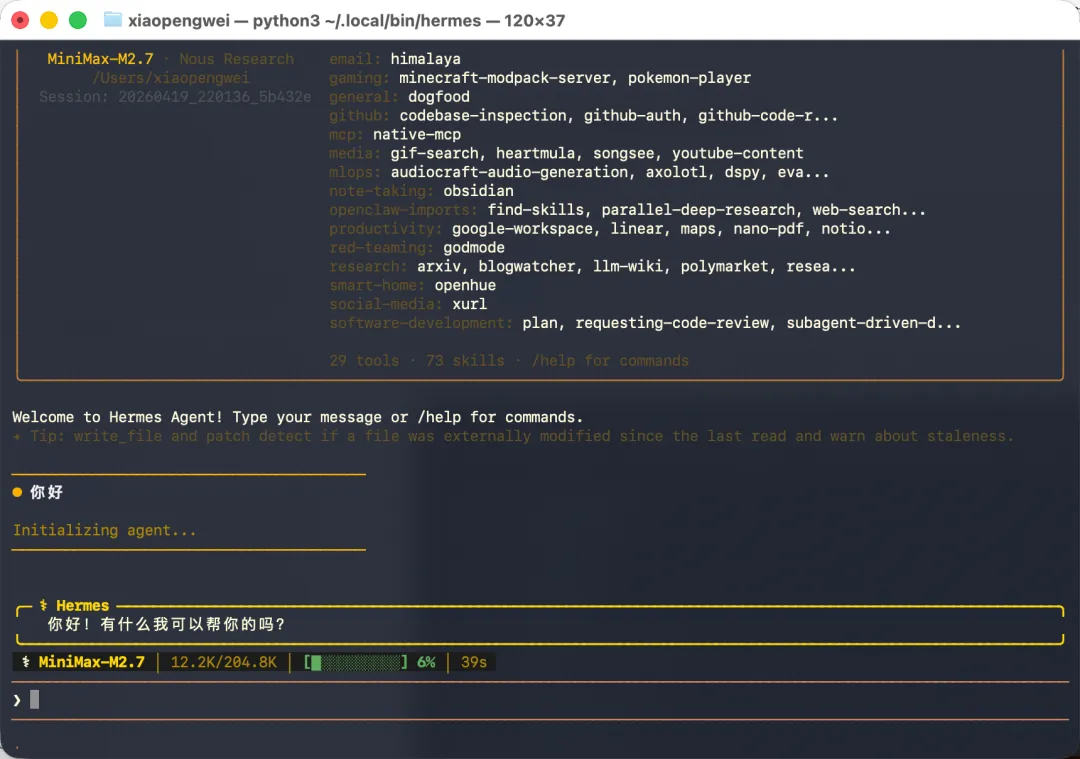Viewport: 1080px width, 759px height.
Task: Click 'songsee' skill
Action: point(623,153)
